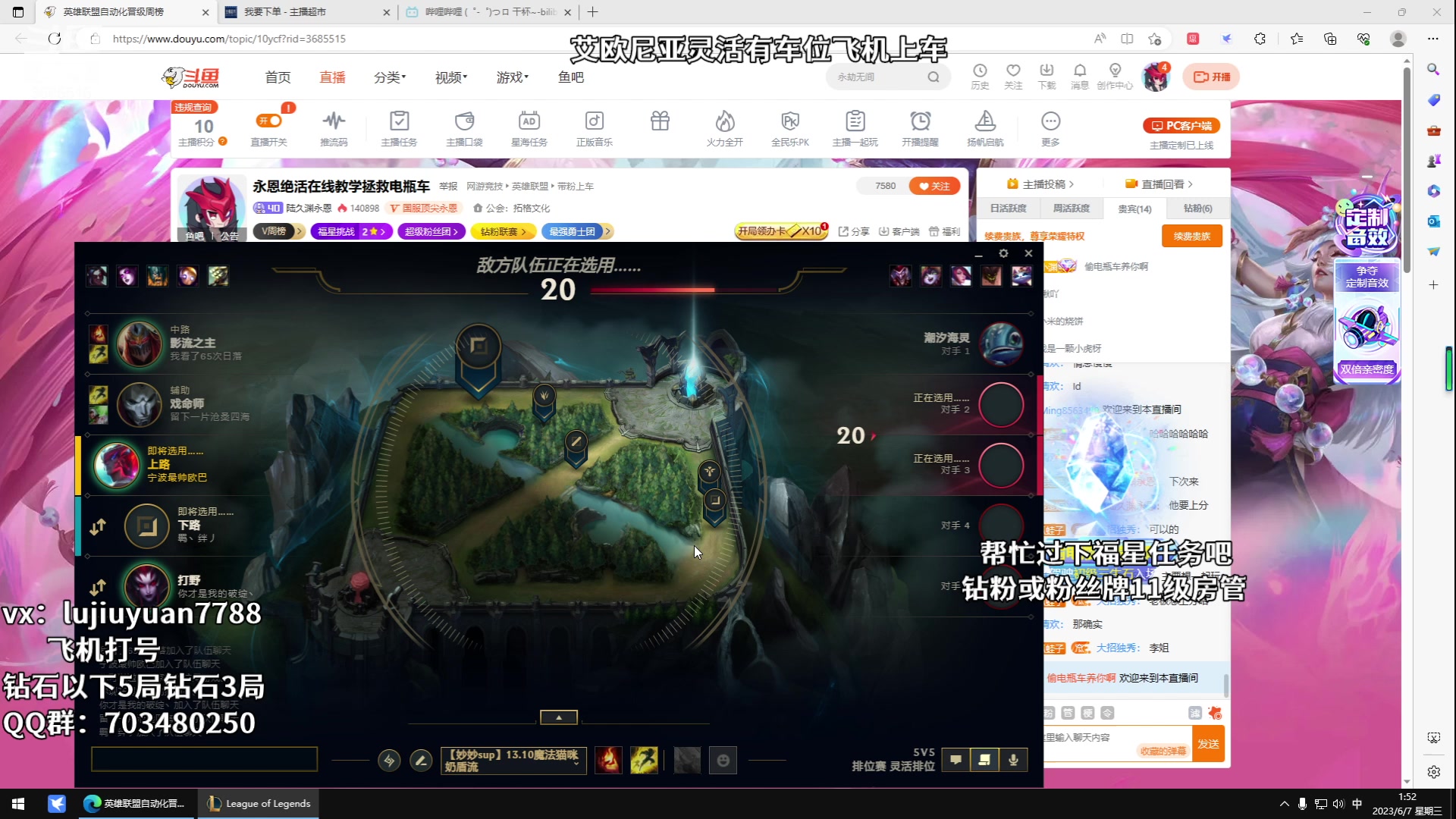The height and width of the screenshot is (819, 1456).
Task: Click PC客户端 download button
Action: coord(1181,126)
